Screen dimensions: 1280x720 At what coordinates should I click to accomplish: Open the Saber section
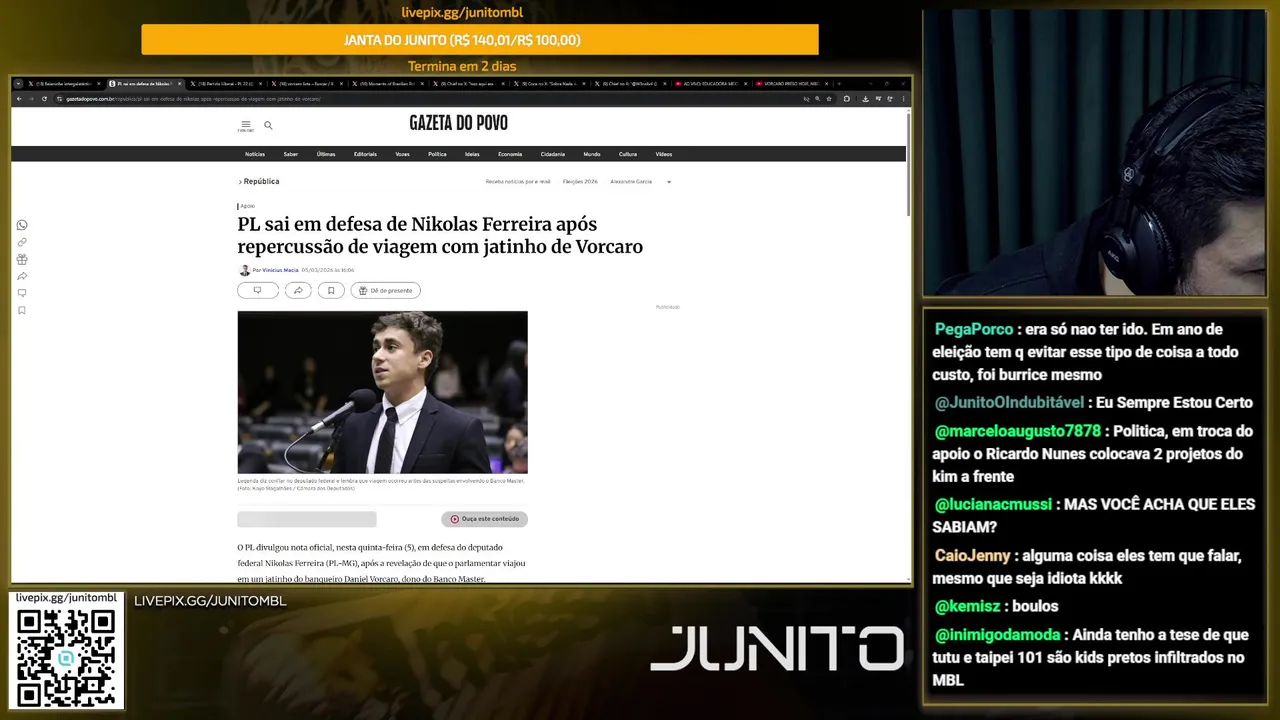(x=291, y=154)
